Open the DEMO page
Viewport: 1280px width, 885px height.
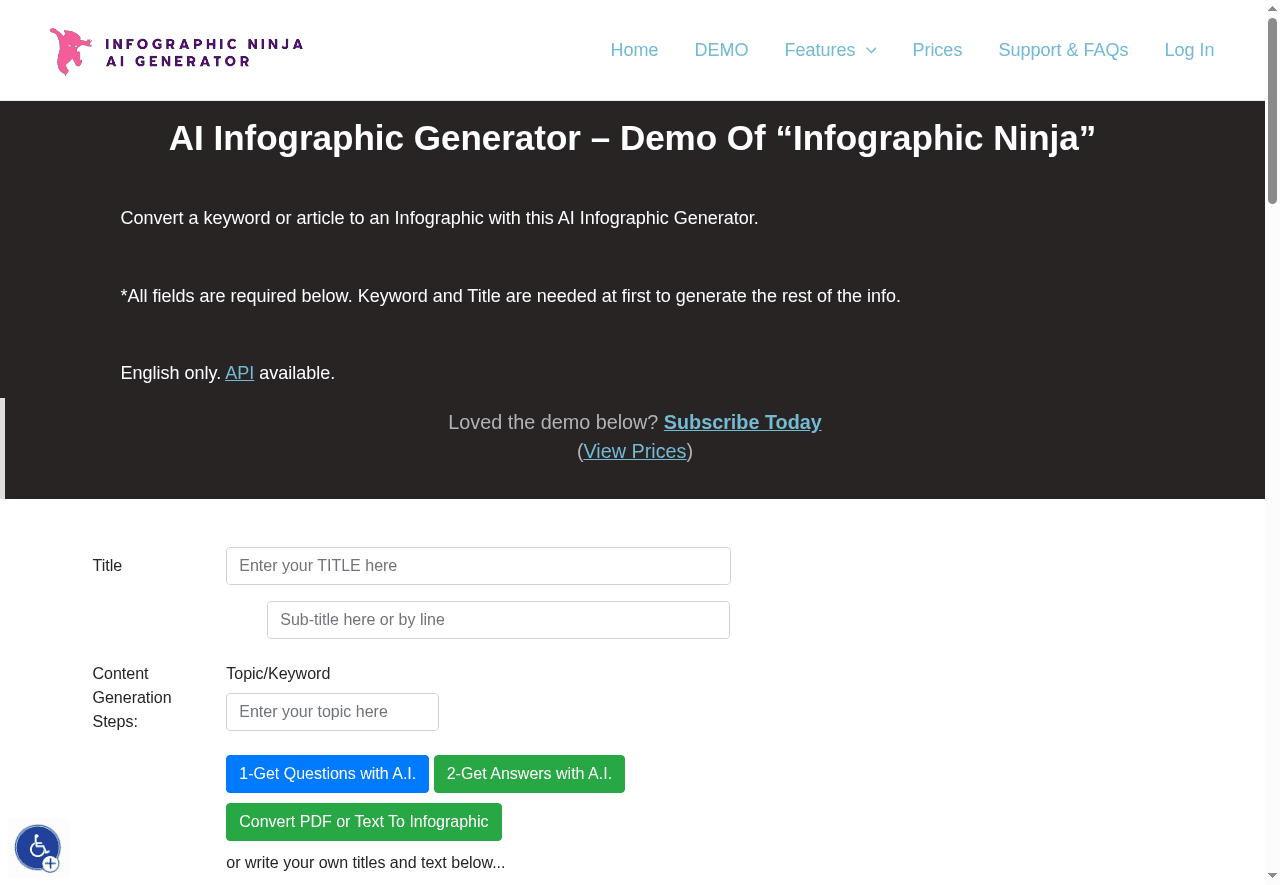721,50
